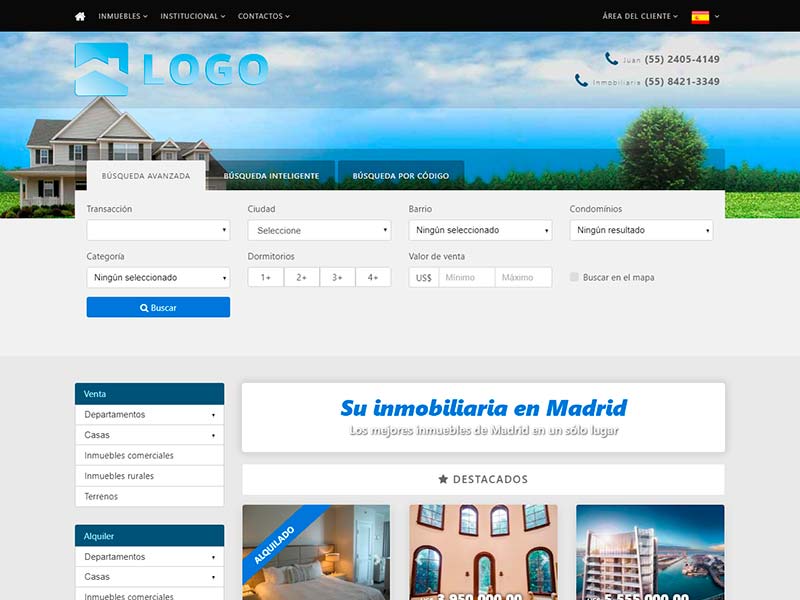This screenshot has height=600, width=800.
Task: Call Inmobiliaria at (55) 8421-3349
Action: coord(682,82)
